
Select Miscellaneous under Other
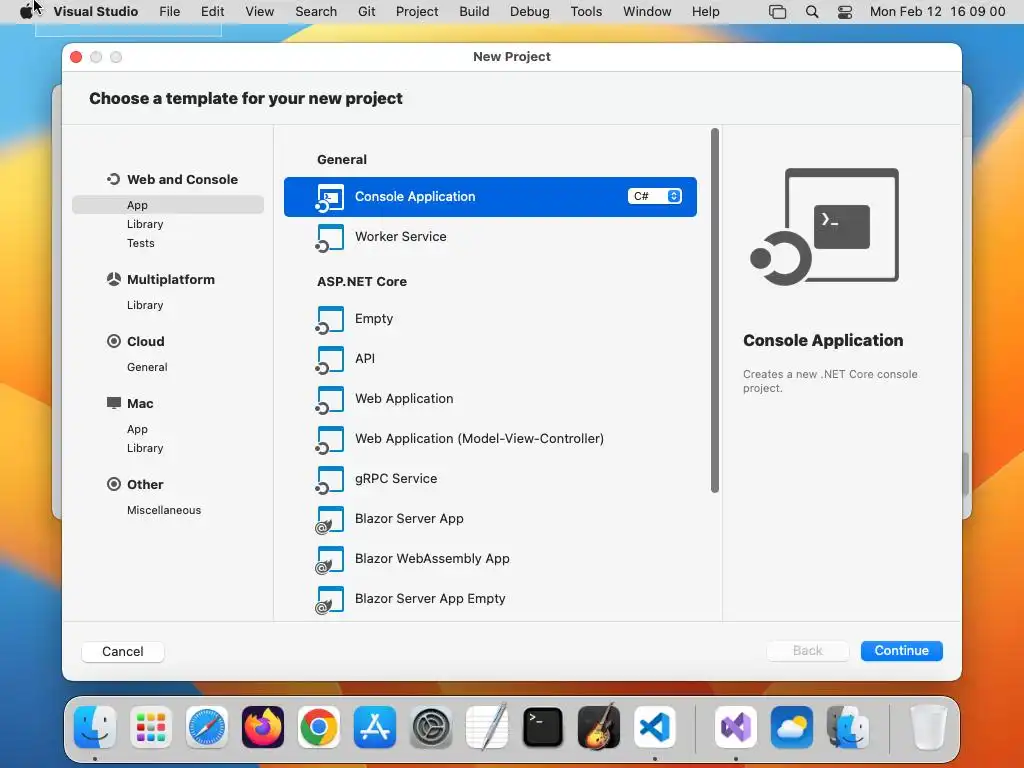click(164, 510)
